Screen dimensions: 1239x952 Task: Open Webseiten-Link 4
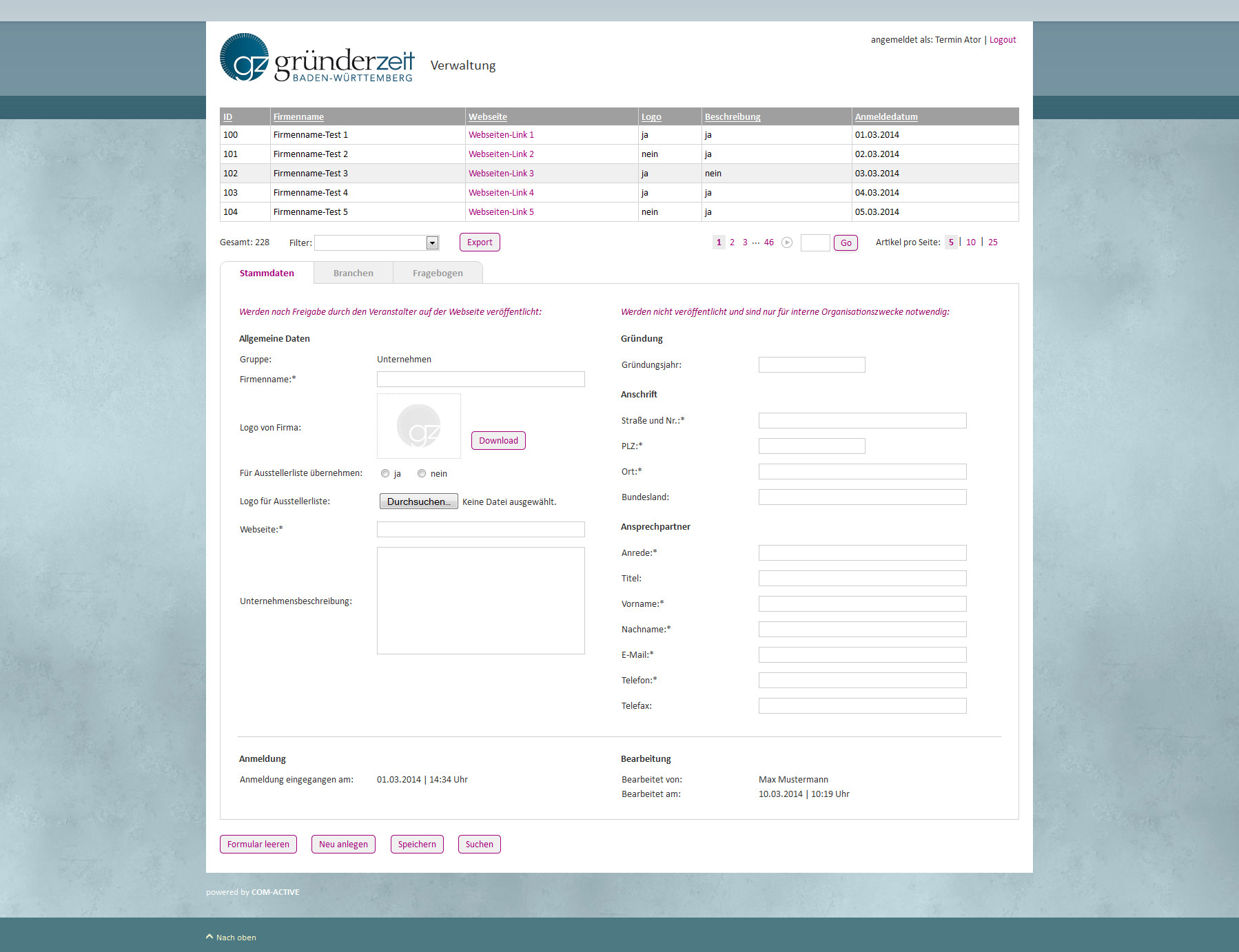501,193
